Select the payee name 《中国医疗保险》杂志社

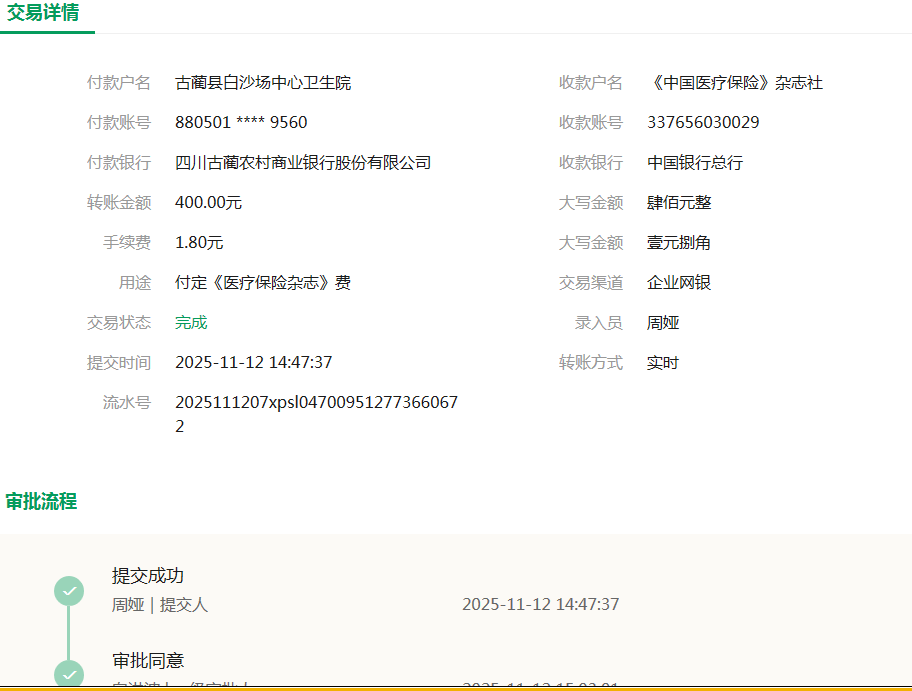(x=735, y=83)
